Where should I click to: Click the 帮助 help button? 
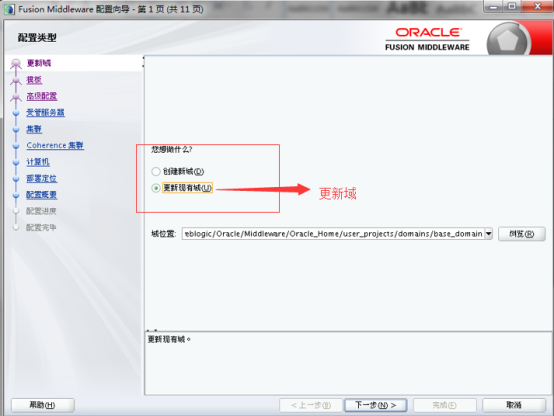tap(43, 405)
